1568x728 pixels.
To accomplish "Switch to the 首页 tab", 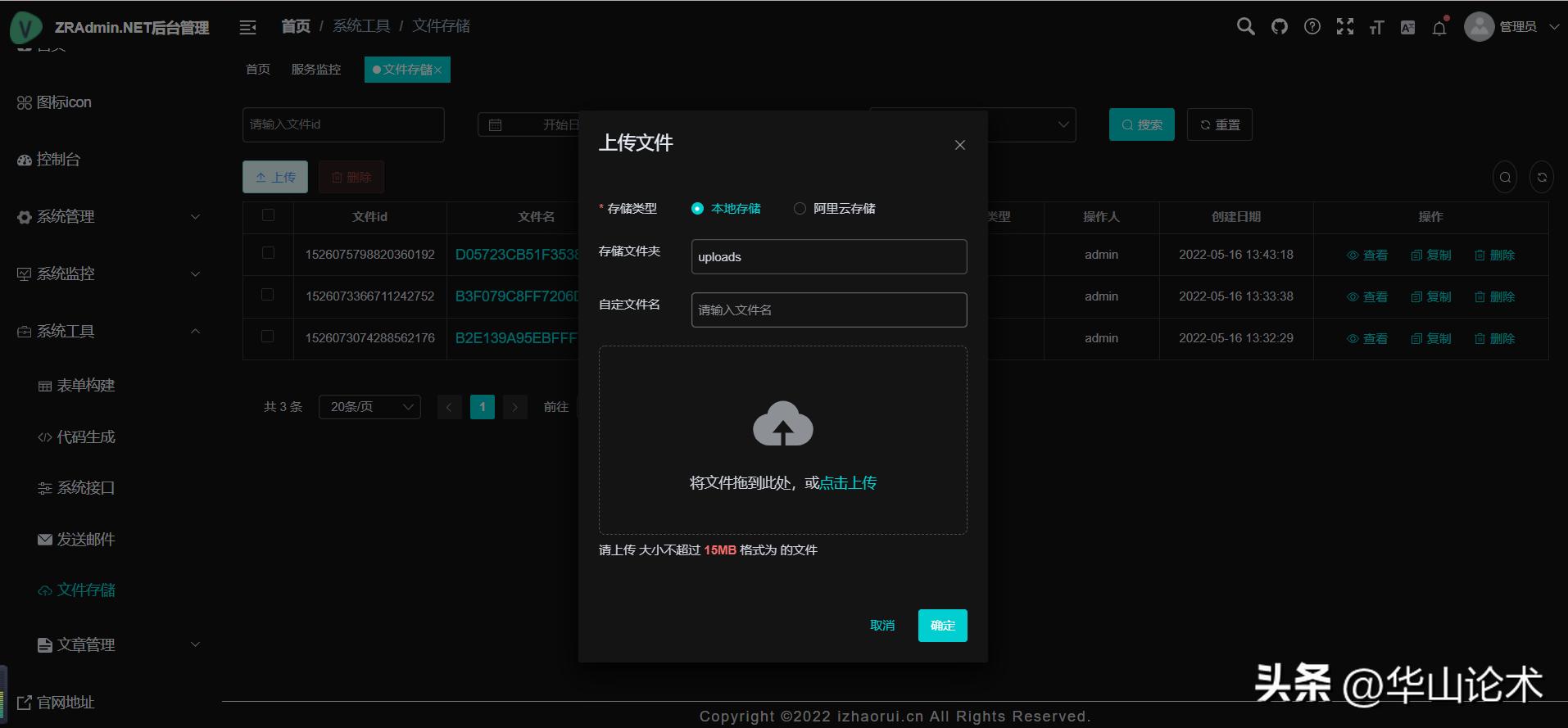I will [x=258, y=70].
